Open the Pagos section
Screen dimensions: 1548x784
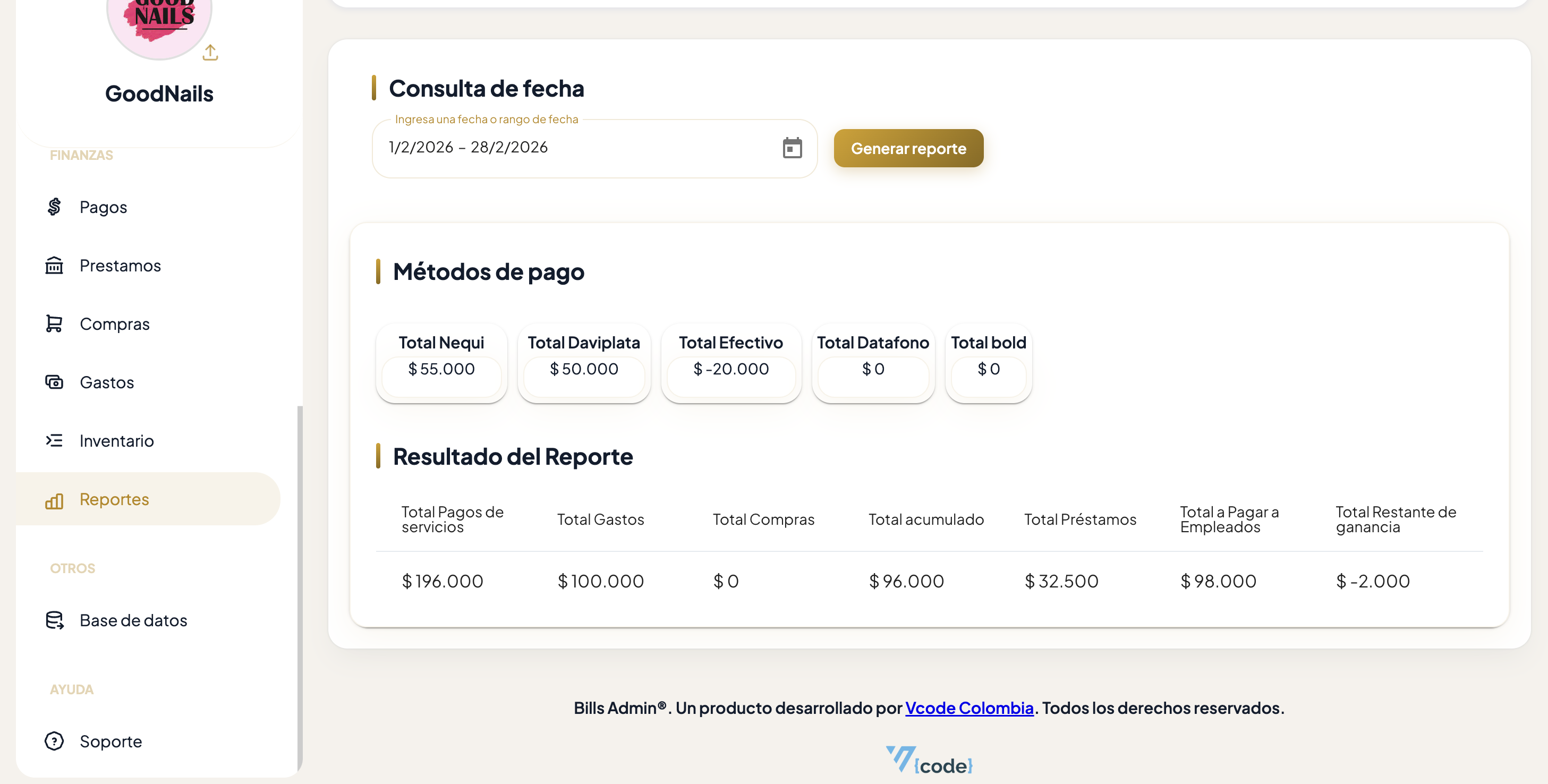coord(103,207)
